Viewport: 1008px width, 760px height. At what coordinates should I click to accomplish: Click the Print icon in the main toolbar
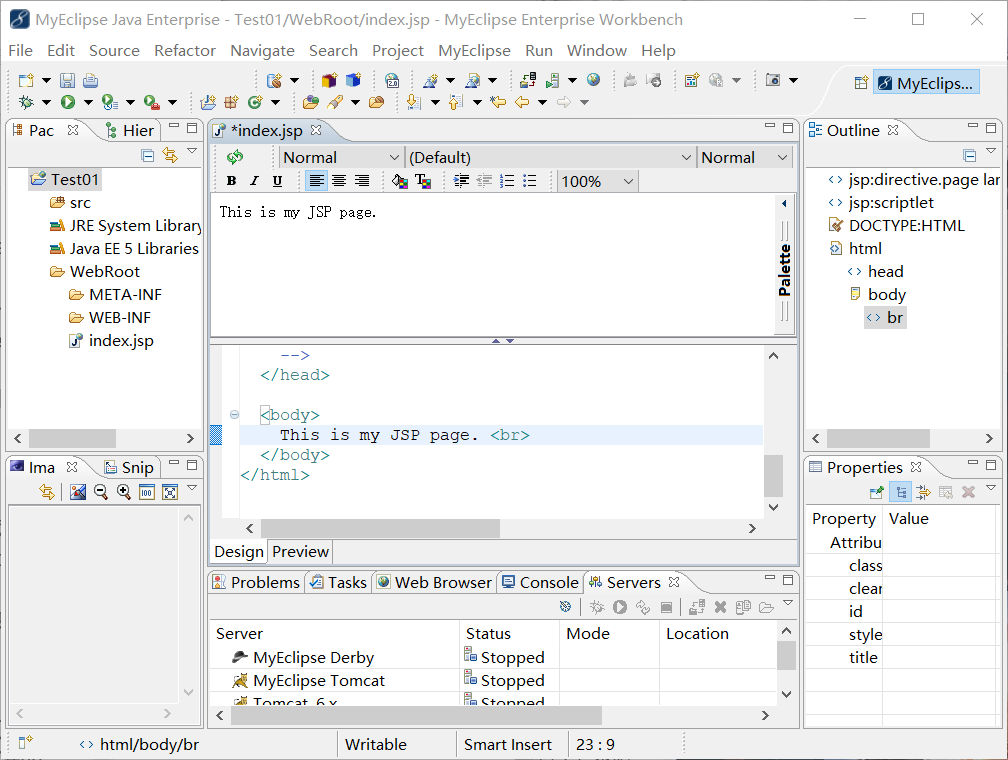tap(91, 80)
